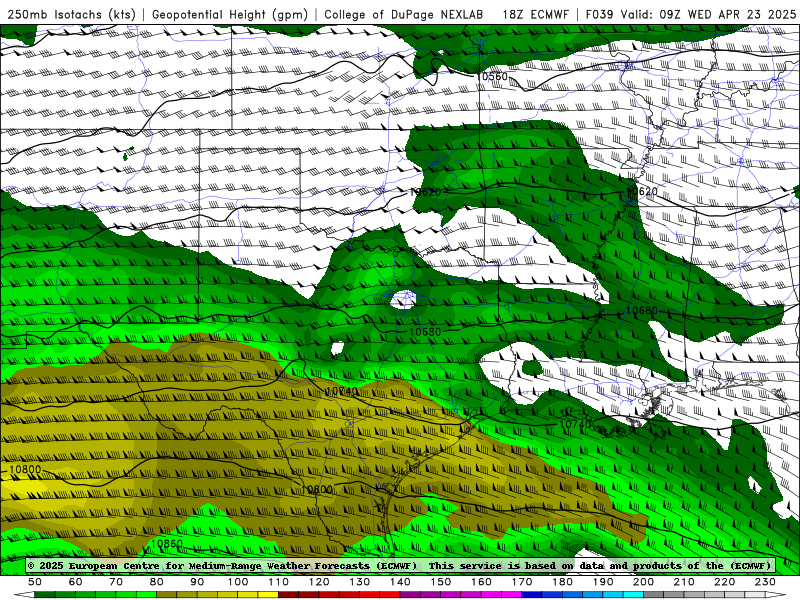Screen dimensions: 800x600
Task: Click the 100 kts color scale label
Action: 238,582
